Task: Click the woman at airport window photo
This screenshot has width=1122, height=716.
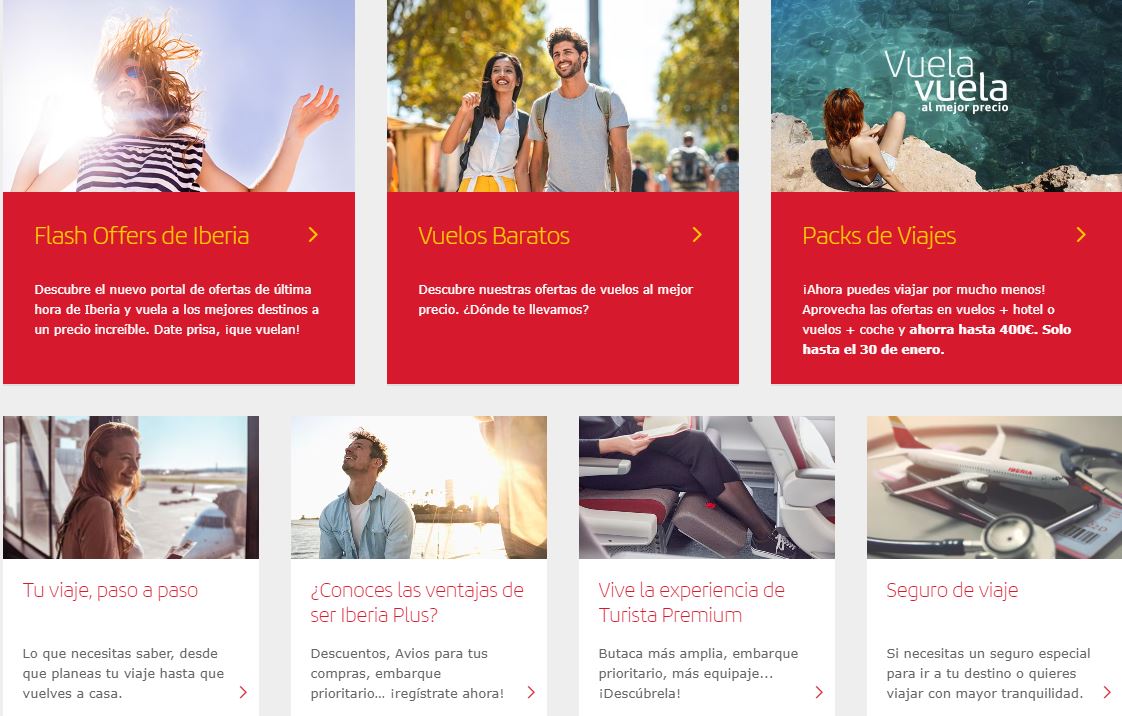Action: click(131, 487)
